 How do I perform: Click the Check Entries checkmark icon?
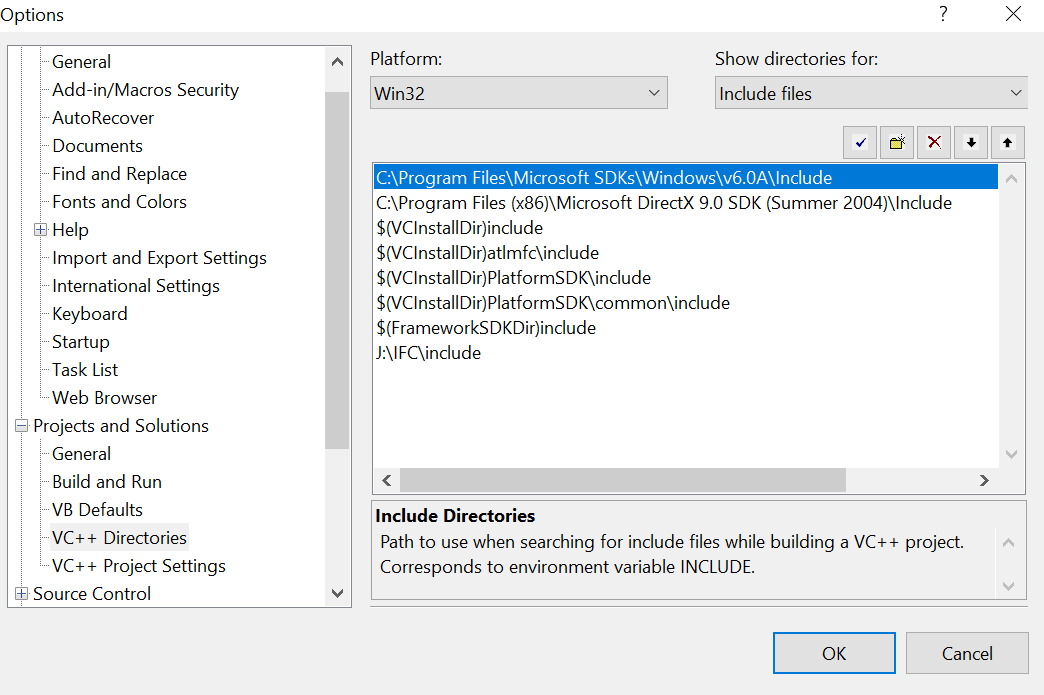(x=860, y=143)
